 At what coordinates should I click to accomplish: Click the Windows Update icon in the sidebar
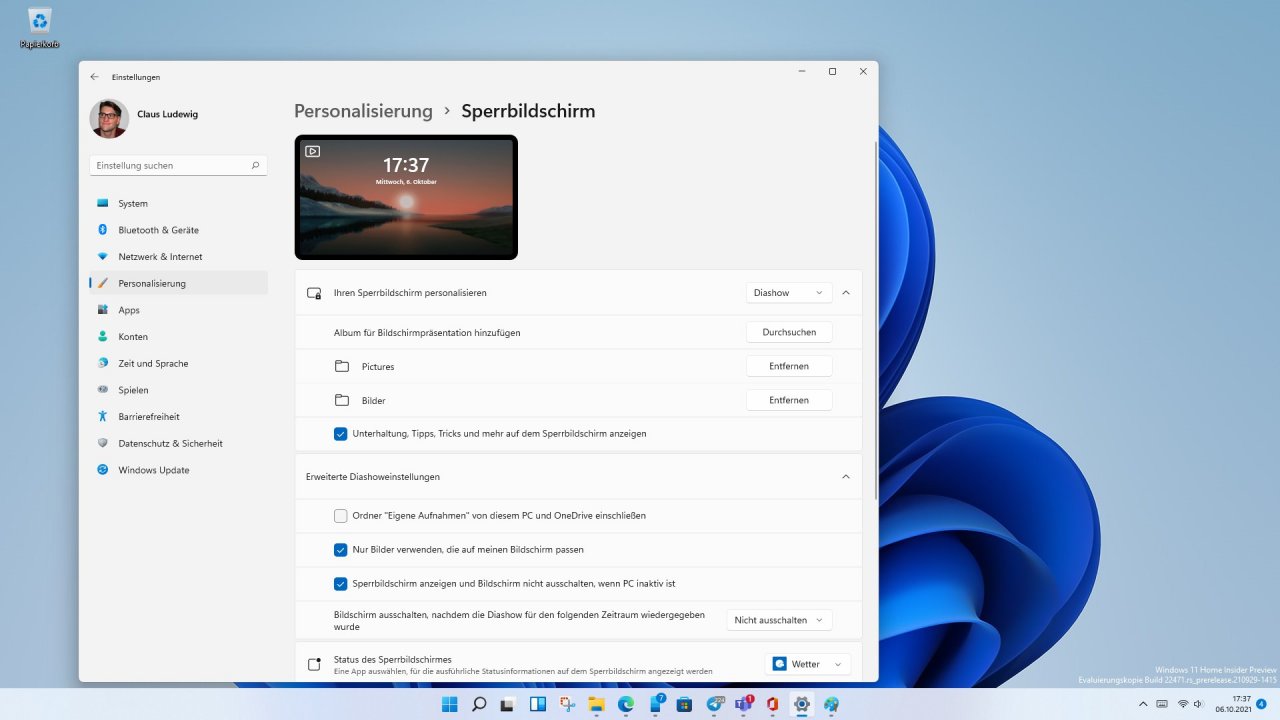coord(102,470)
